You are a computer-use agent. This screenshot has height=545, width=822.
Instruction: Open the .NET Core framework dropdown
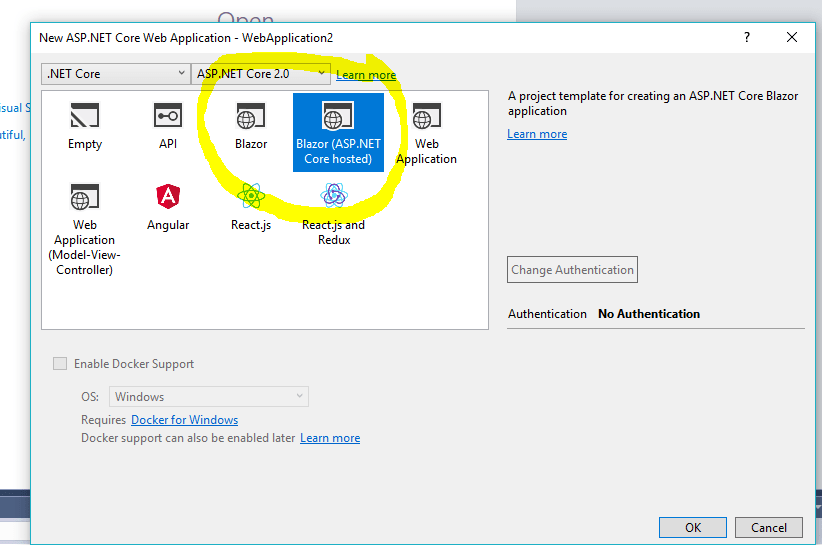click(x=115, y=74)
